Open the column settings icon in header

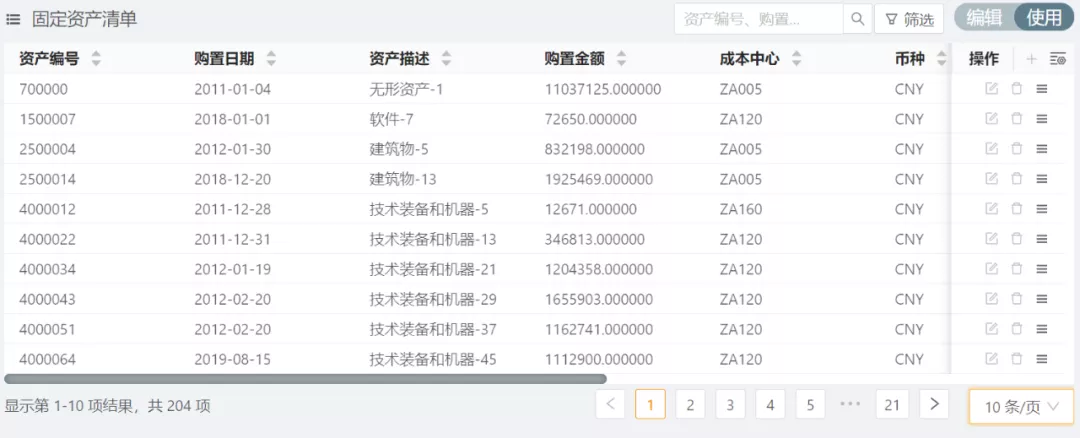(1057, 59)
